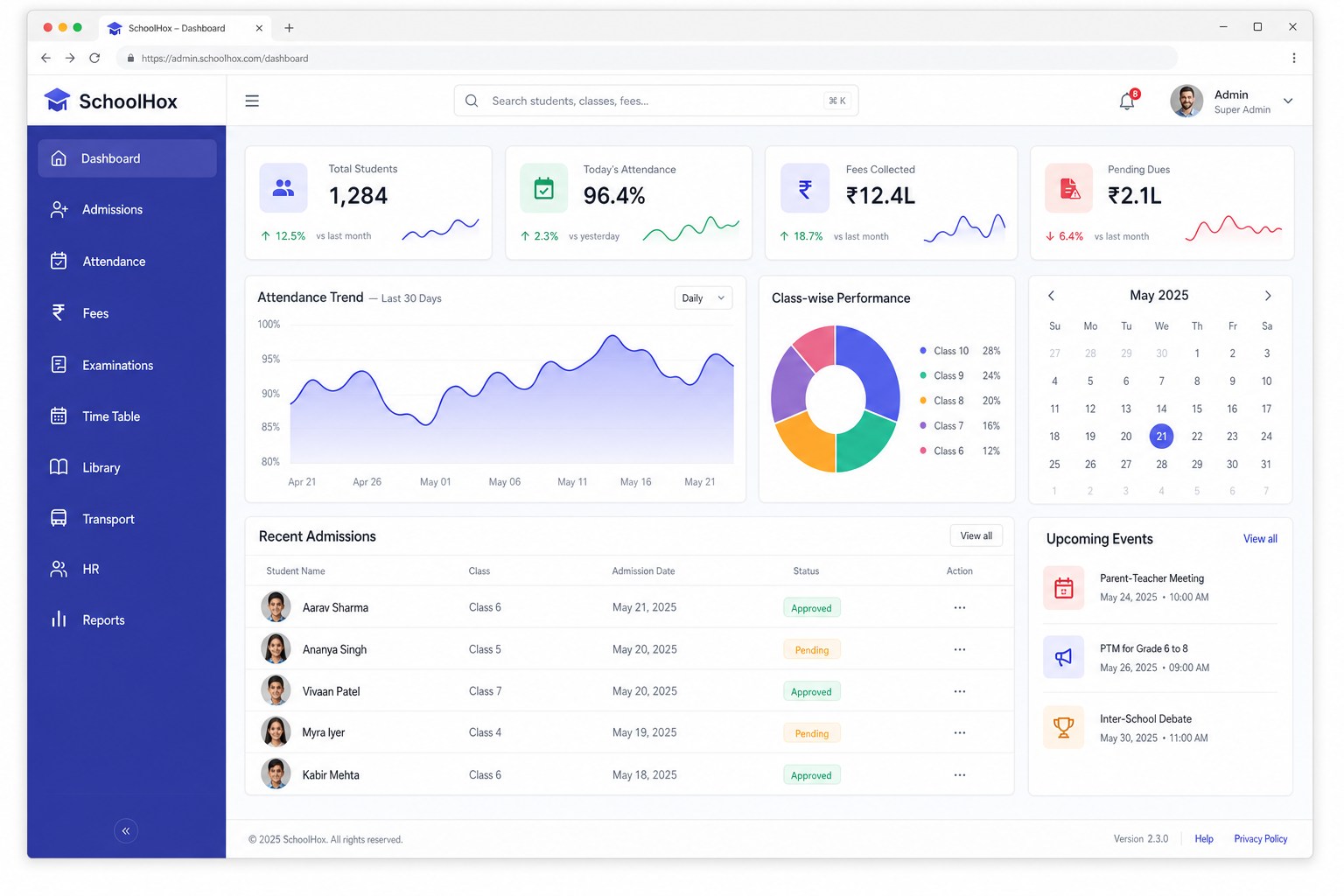Screen dimensions: 1344x896
Task: Open the Daily dropdown in Attendance Trend
Action: (x=703, y=297)
